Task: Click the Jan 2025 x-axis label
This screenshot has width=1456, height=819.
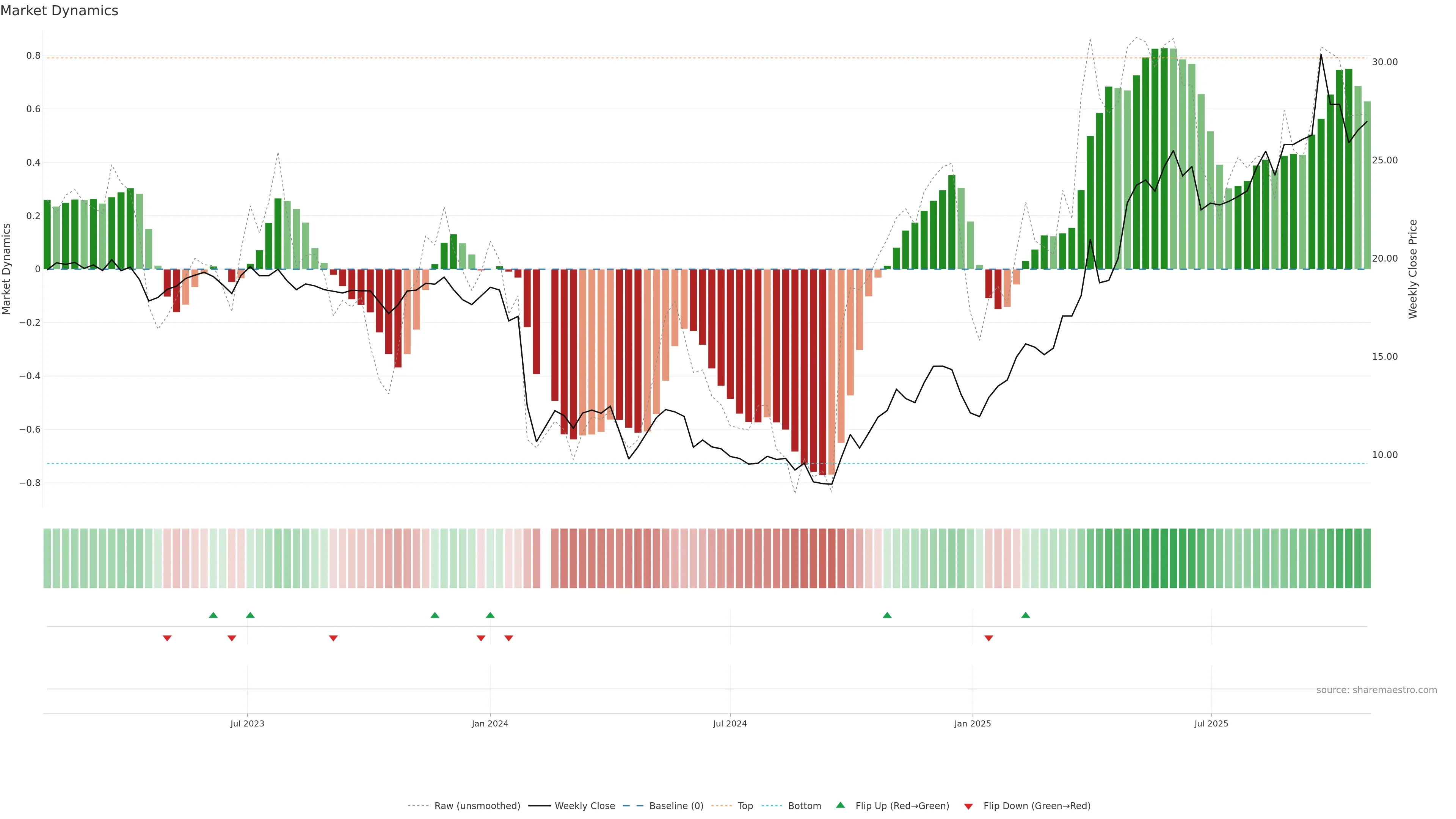Action: pos(972,723)
